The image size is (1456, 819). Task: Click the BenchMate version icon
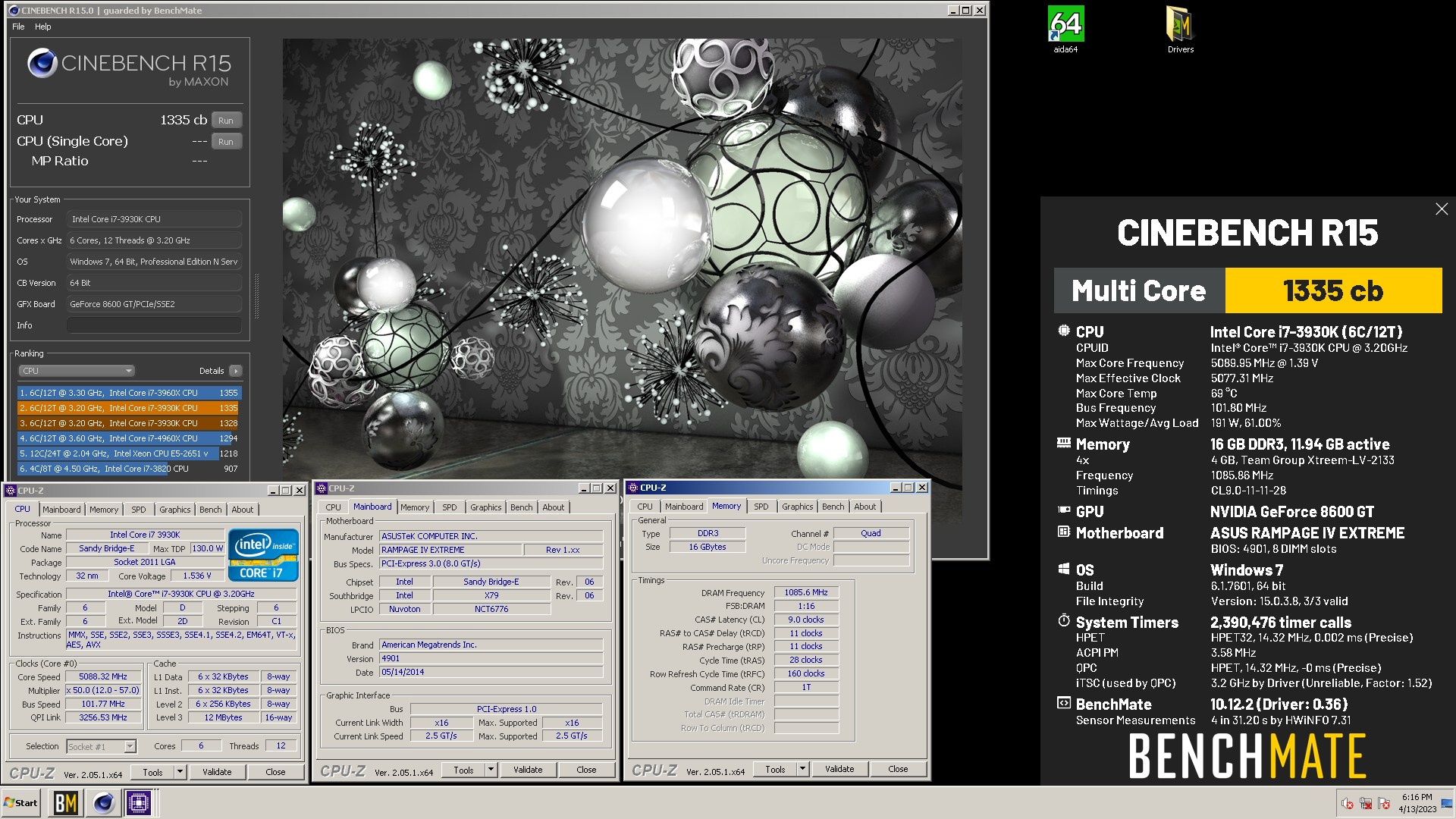click(x=1064, y=704)
